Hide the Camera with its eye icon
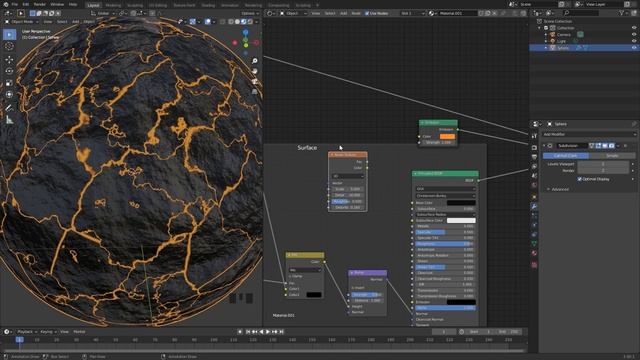 (634, 35)
